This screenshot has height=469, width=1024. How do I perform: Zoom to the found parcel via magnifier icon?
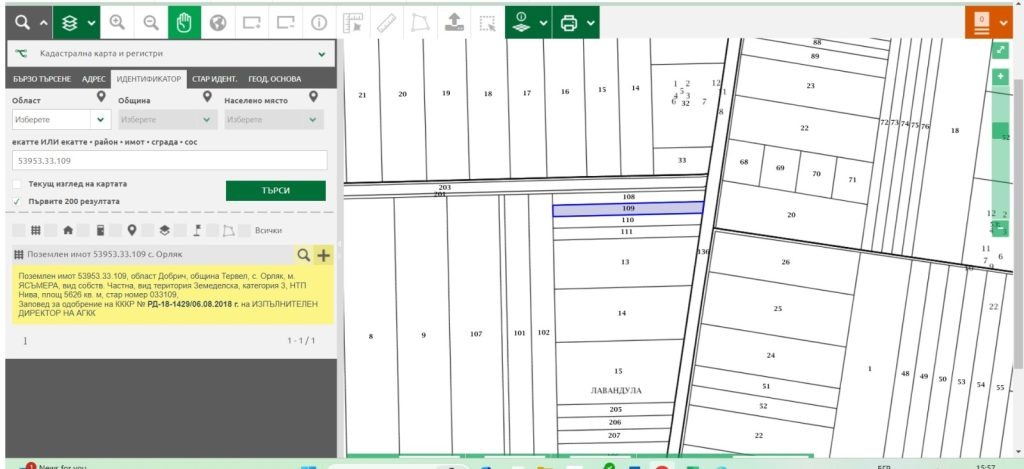[303, 255]
